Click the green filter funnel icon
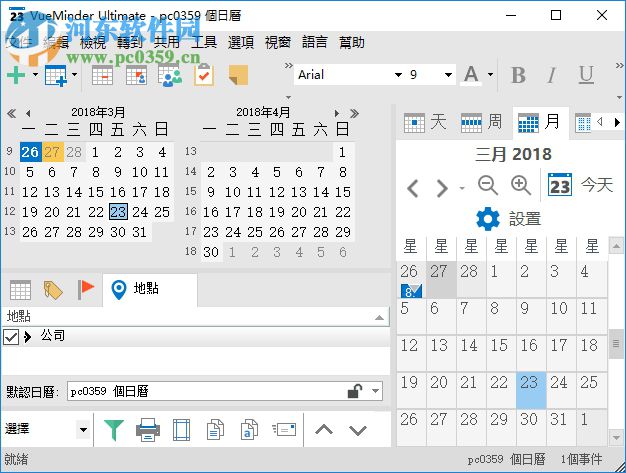This screenshot has height=473, width=626. [114, 430]
